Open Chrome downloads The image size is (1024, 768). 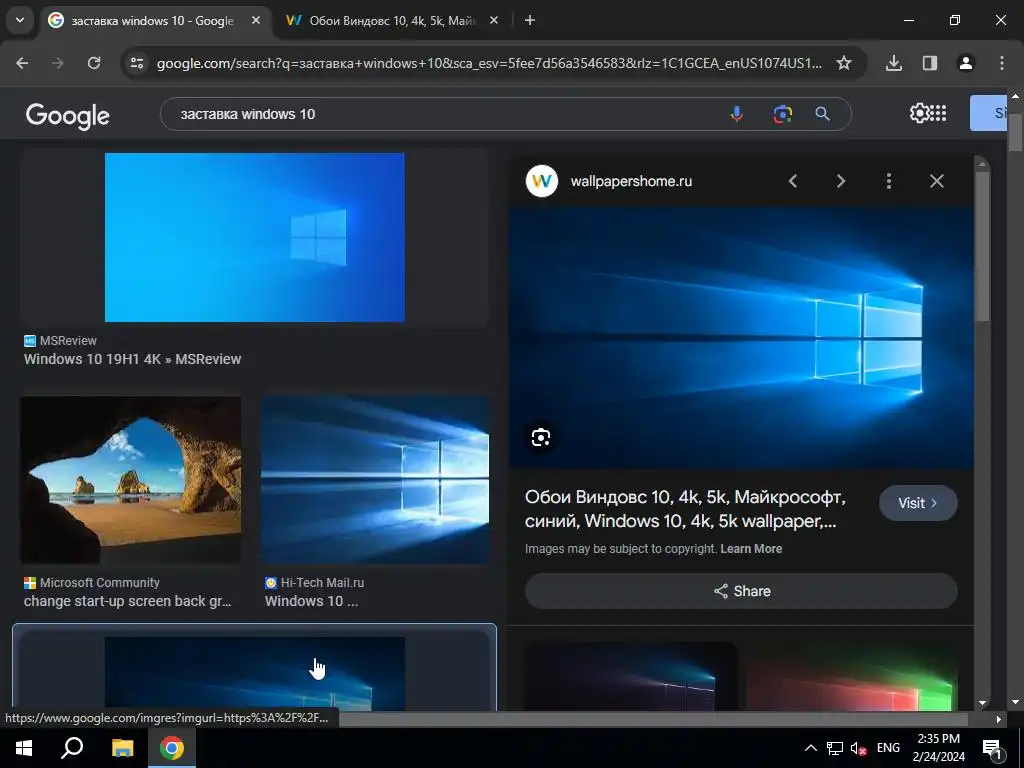coord(894,63)
